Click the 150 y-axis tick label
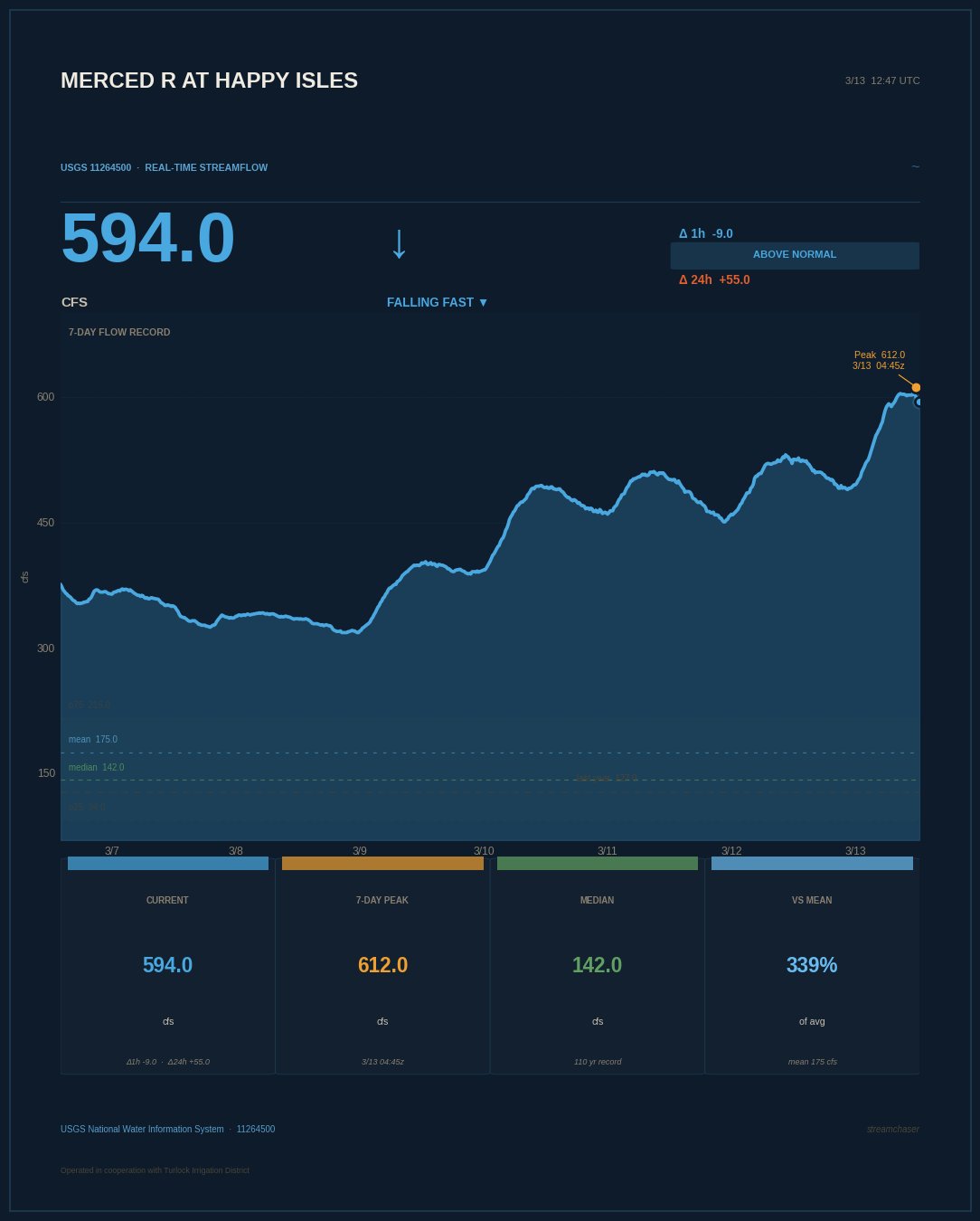The width and height of the screenshot is (980, 1221). (x=46, y=773)
